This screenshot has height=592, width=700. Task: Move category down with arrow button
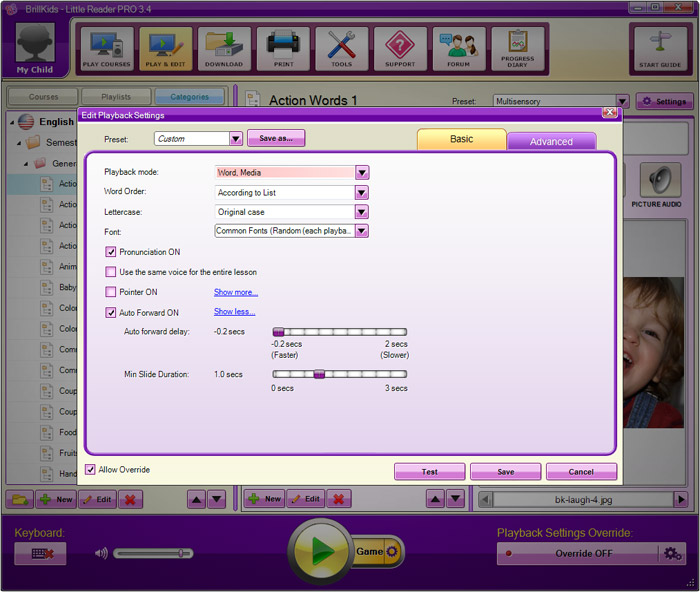click(x=217, y=499)
